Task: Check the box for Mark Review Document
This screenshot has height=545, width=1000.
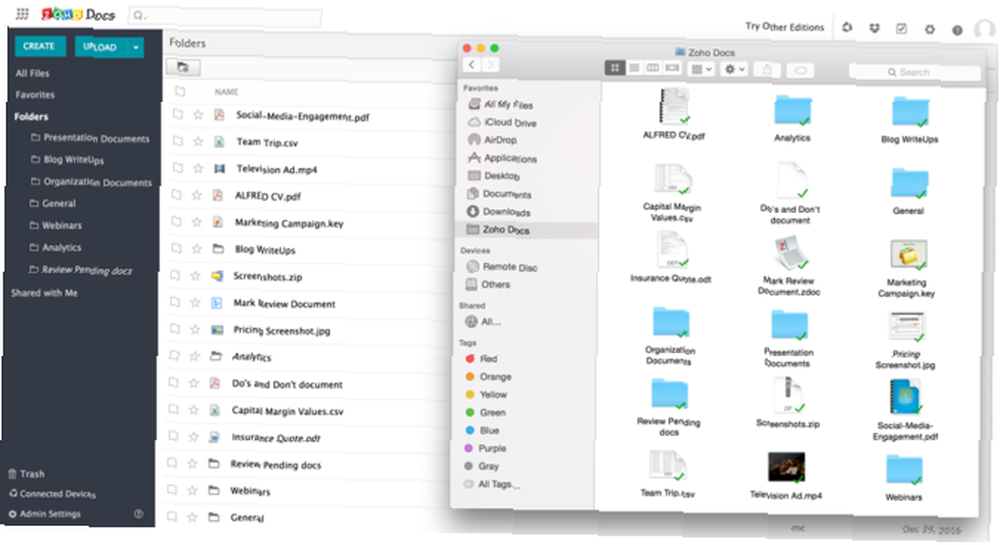Action: [x=175, y=302]
